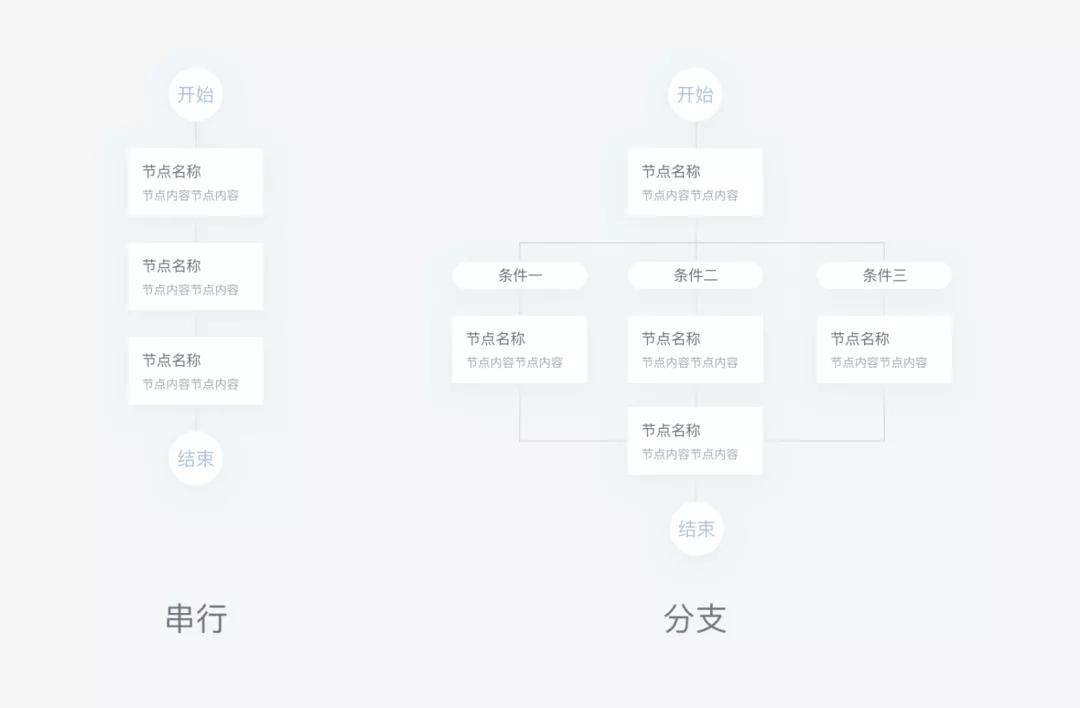Select the top 节点名称 card in the 分支 flow
The width and height of the screenshot is (1080, 708).
(x=695, y=182)
